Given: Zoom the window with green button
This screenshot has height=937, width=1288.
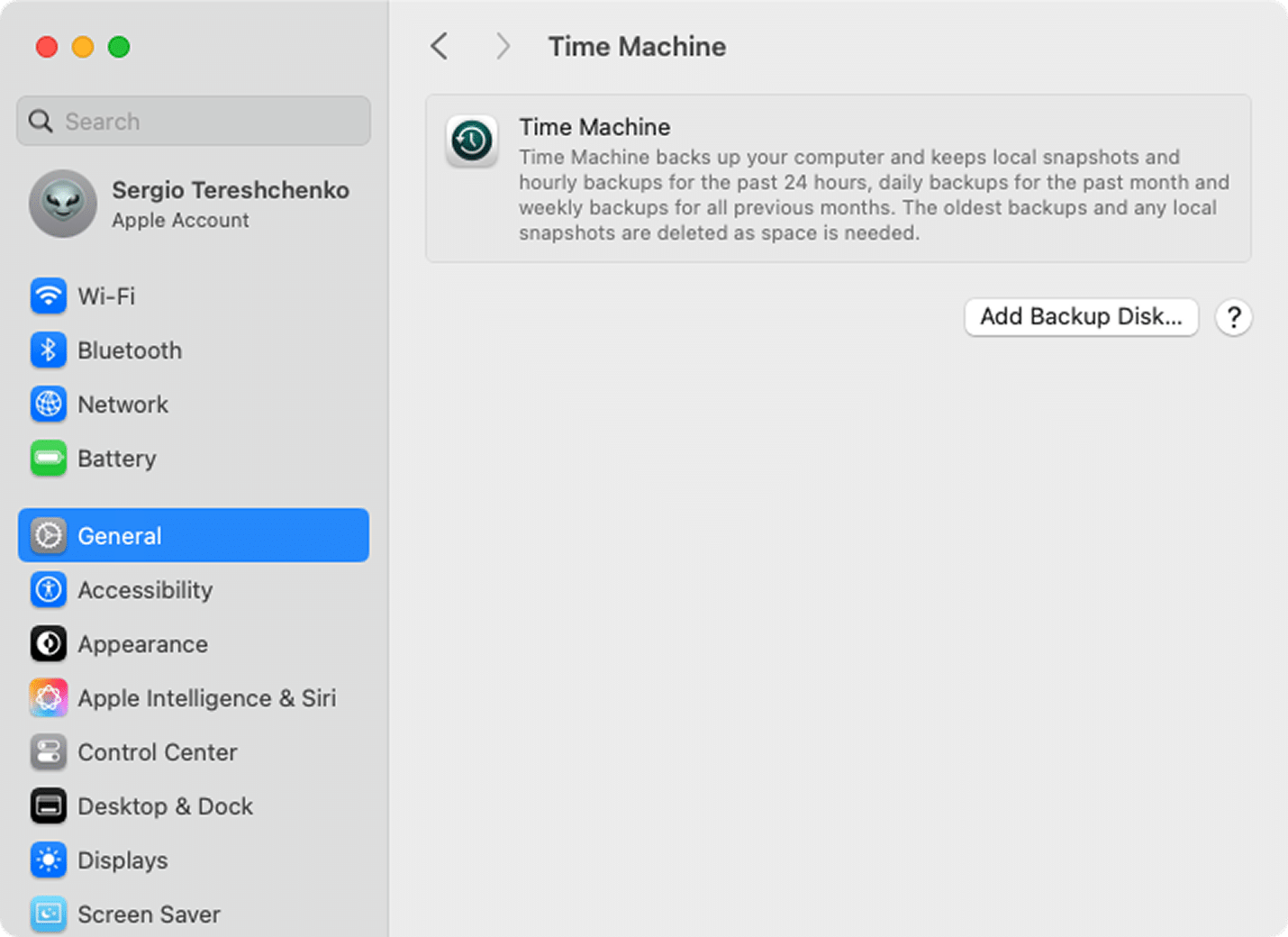Looking at the screenshot, I should pos(119,47).
